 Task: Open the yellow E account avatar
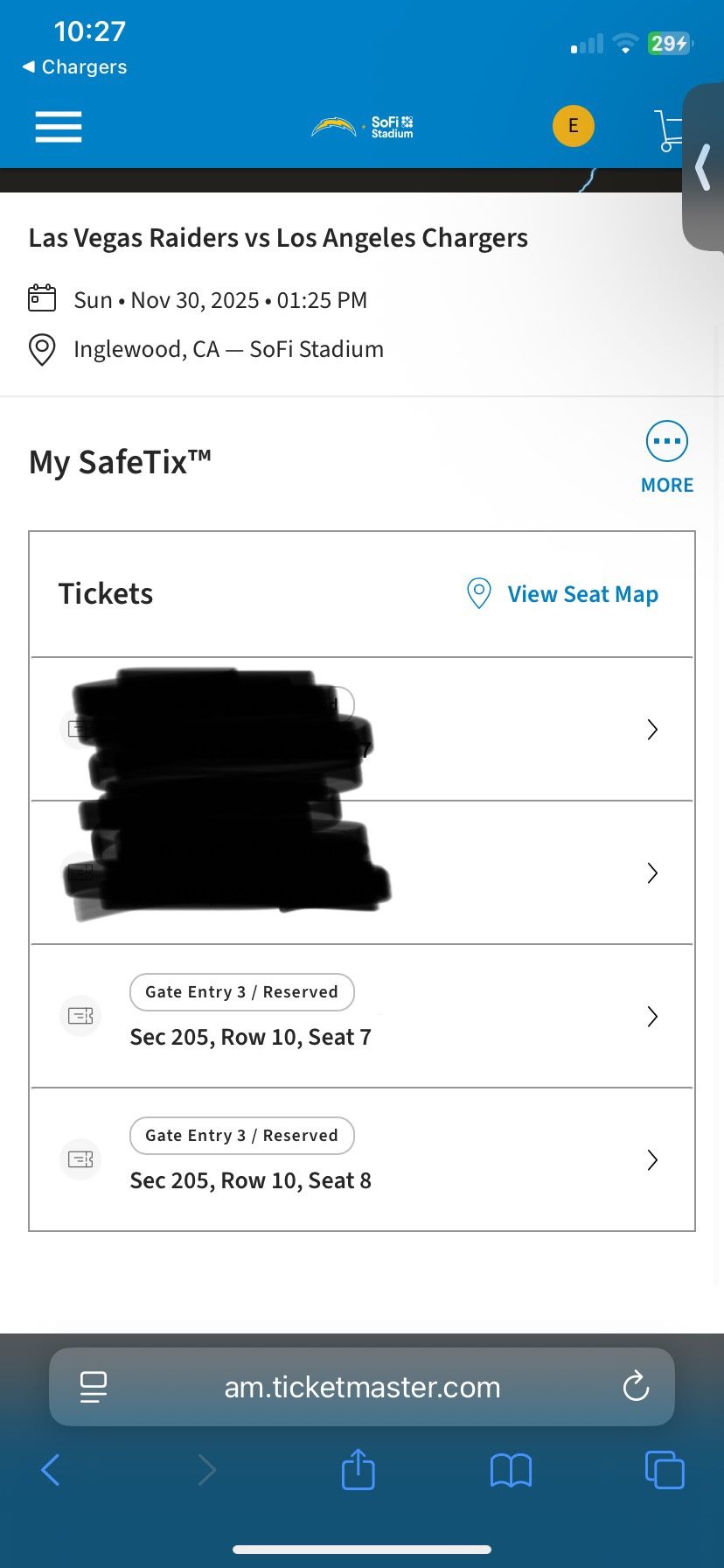(574, 126)
